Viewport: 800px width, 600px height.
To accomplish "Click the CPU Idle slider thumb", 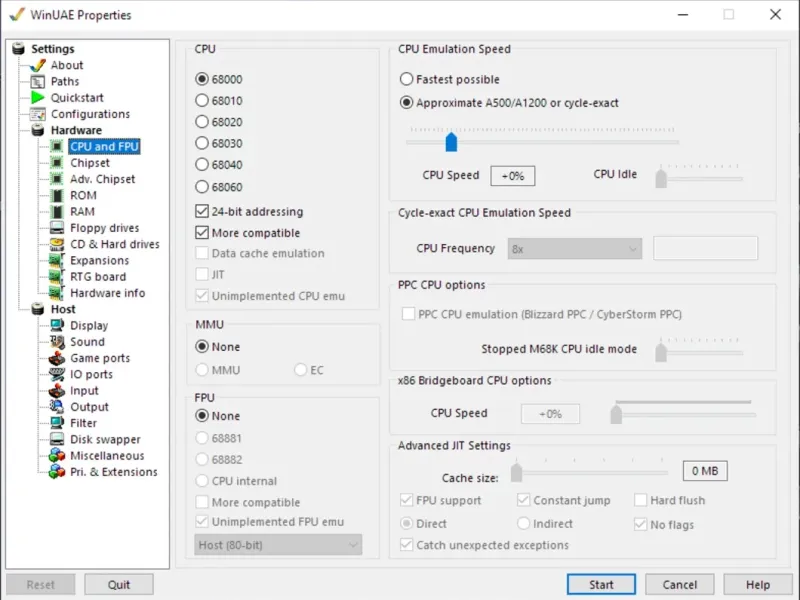I will coord(661,178).
